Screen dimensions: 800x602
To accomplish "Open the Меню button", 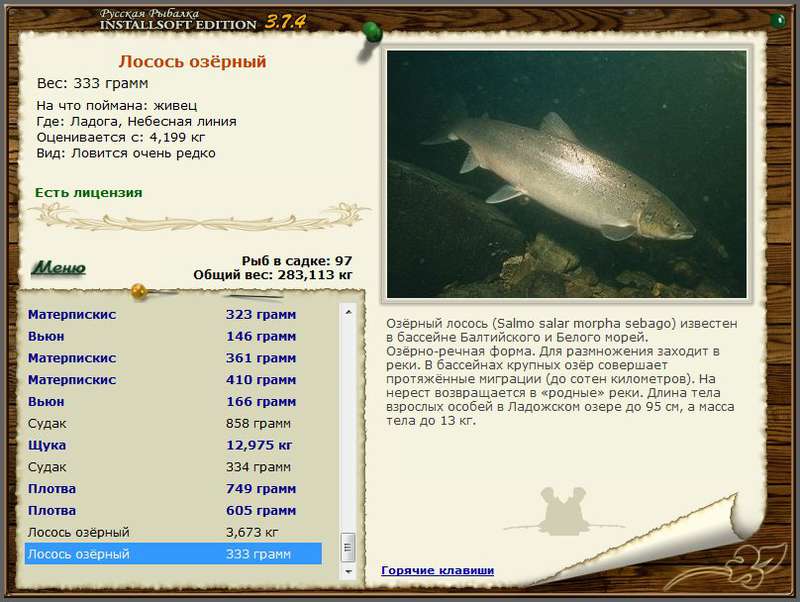I will point(59,268).
